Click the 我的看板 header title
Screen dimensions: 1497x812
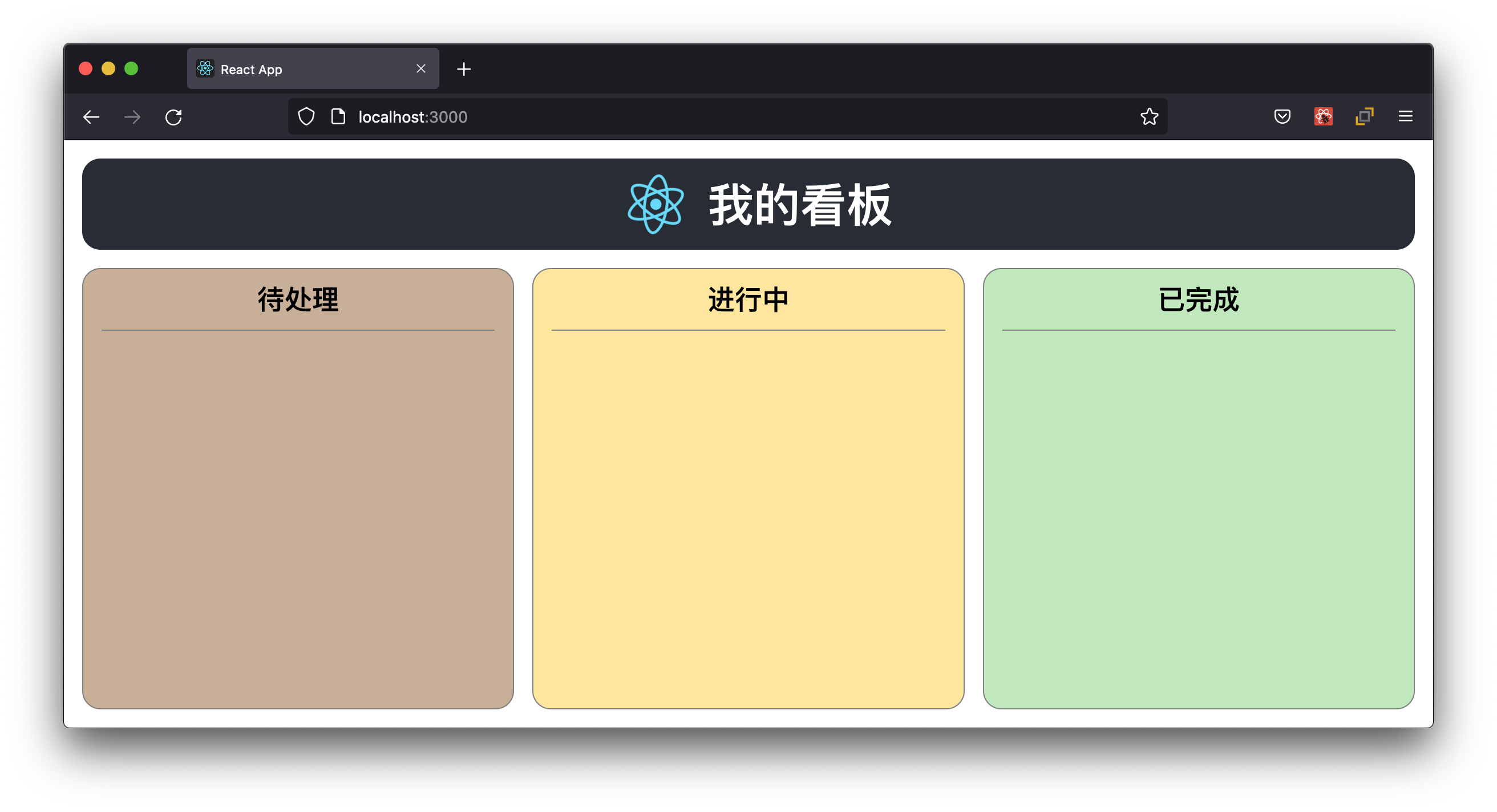coord(800,205)
